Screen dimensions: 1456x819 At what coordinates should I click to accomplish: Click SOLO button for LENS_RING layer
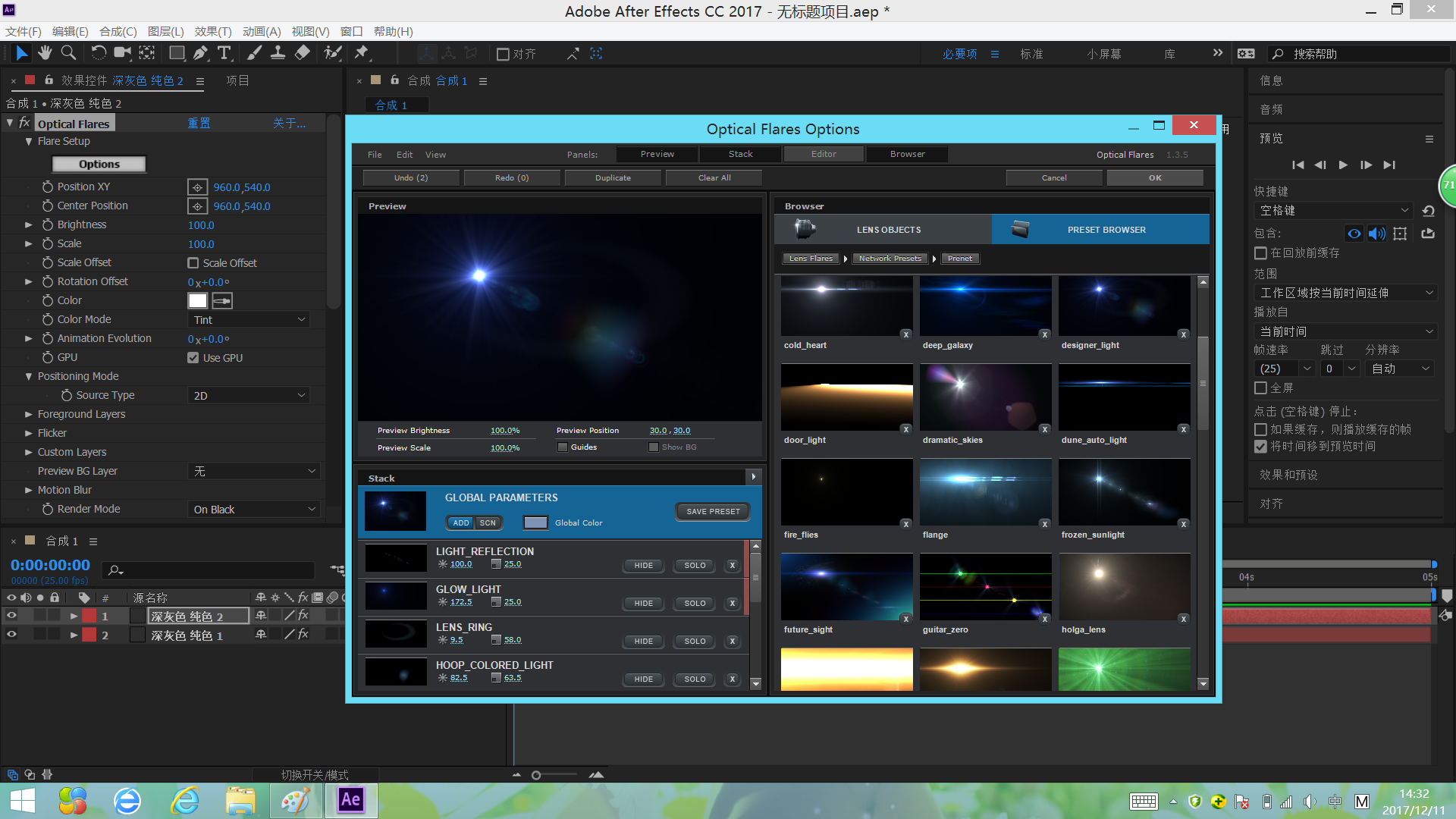693,640
